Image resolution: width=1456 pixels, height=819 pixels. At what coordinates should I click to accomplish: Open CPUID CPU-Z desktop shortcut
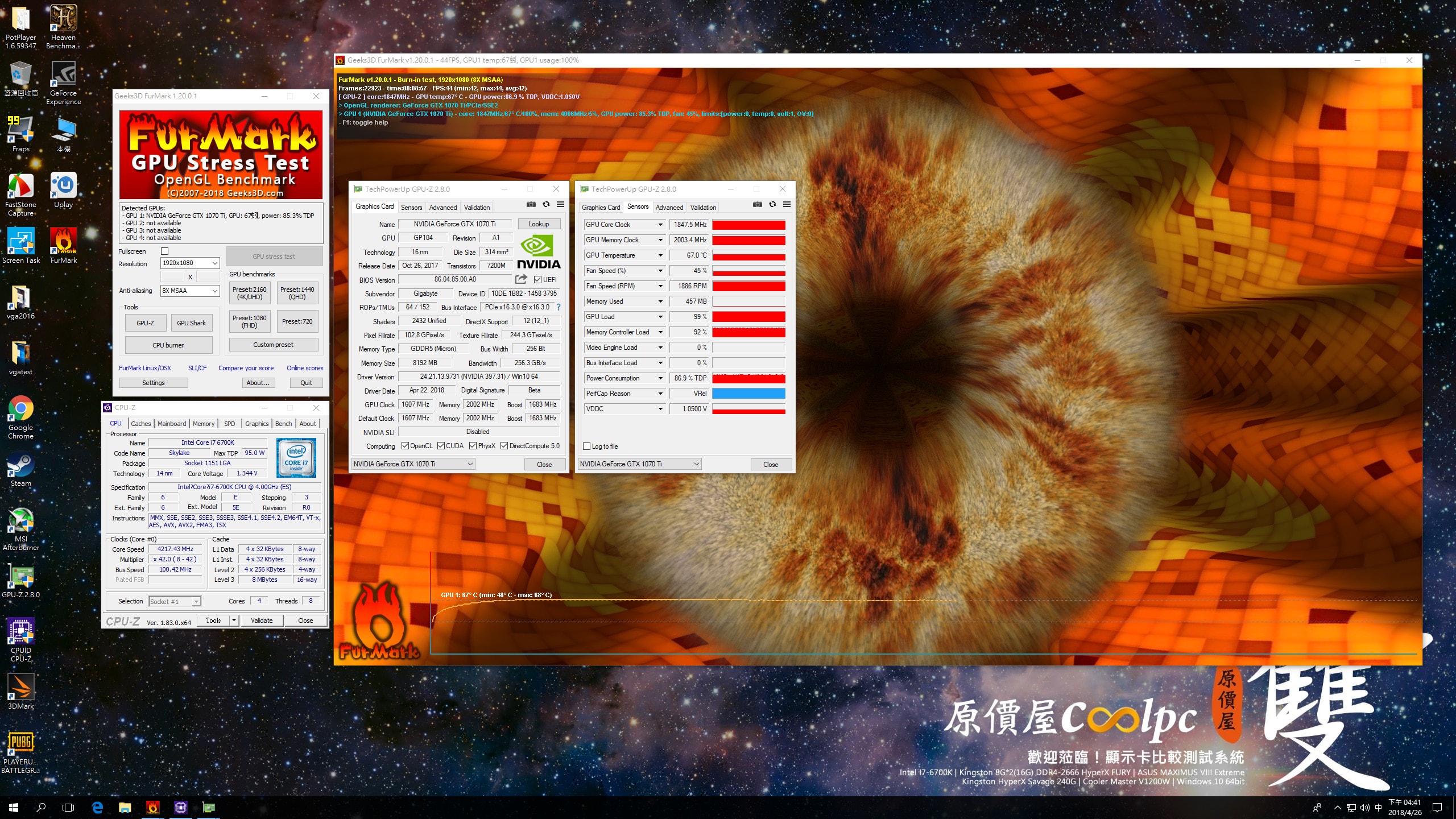[x=21, y=640]
